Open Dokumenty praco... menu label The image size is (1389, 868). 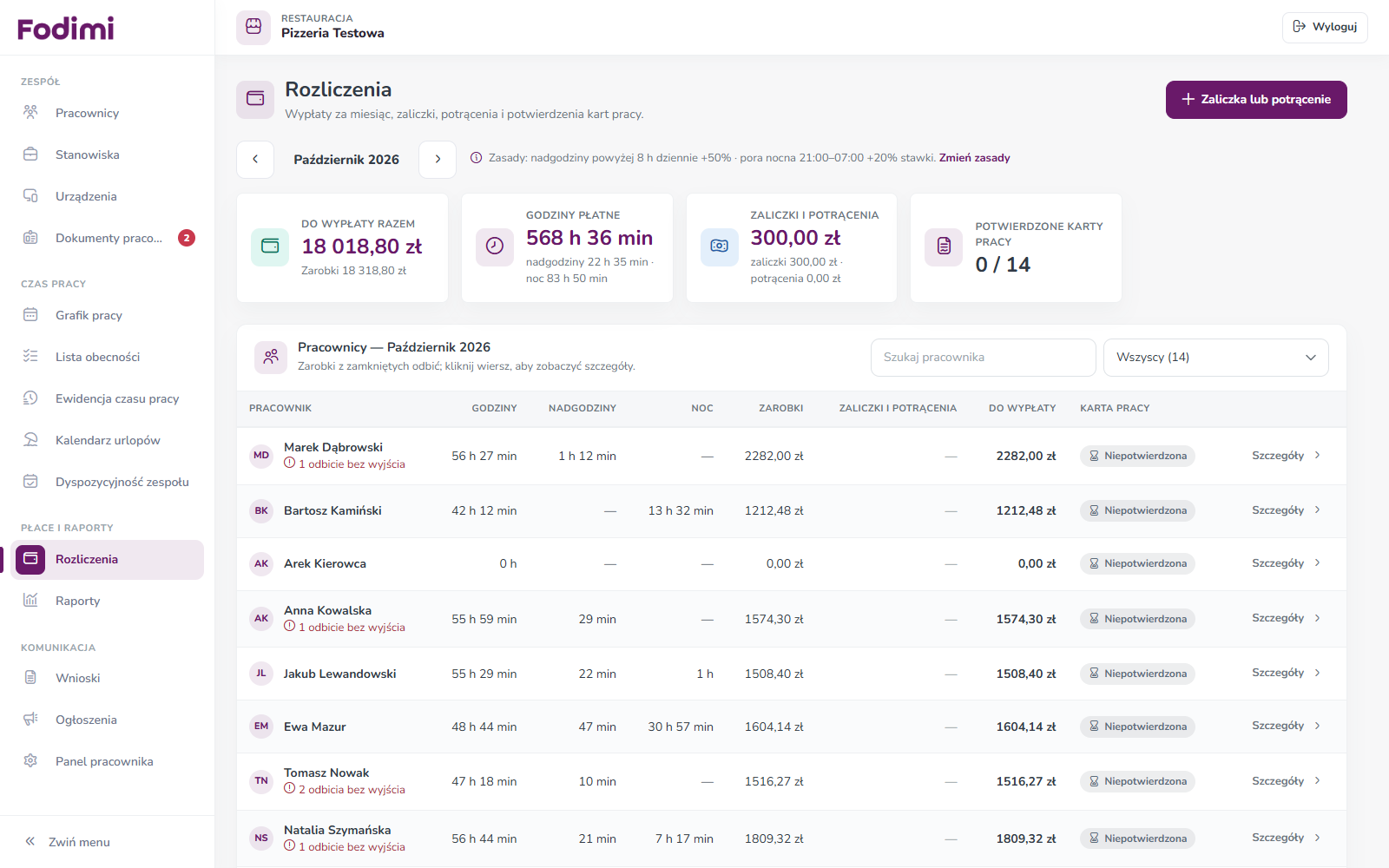[x=109, y=238]
